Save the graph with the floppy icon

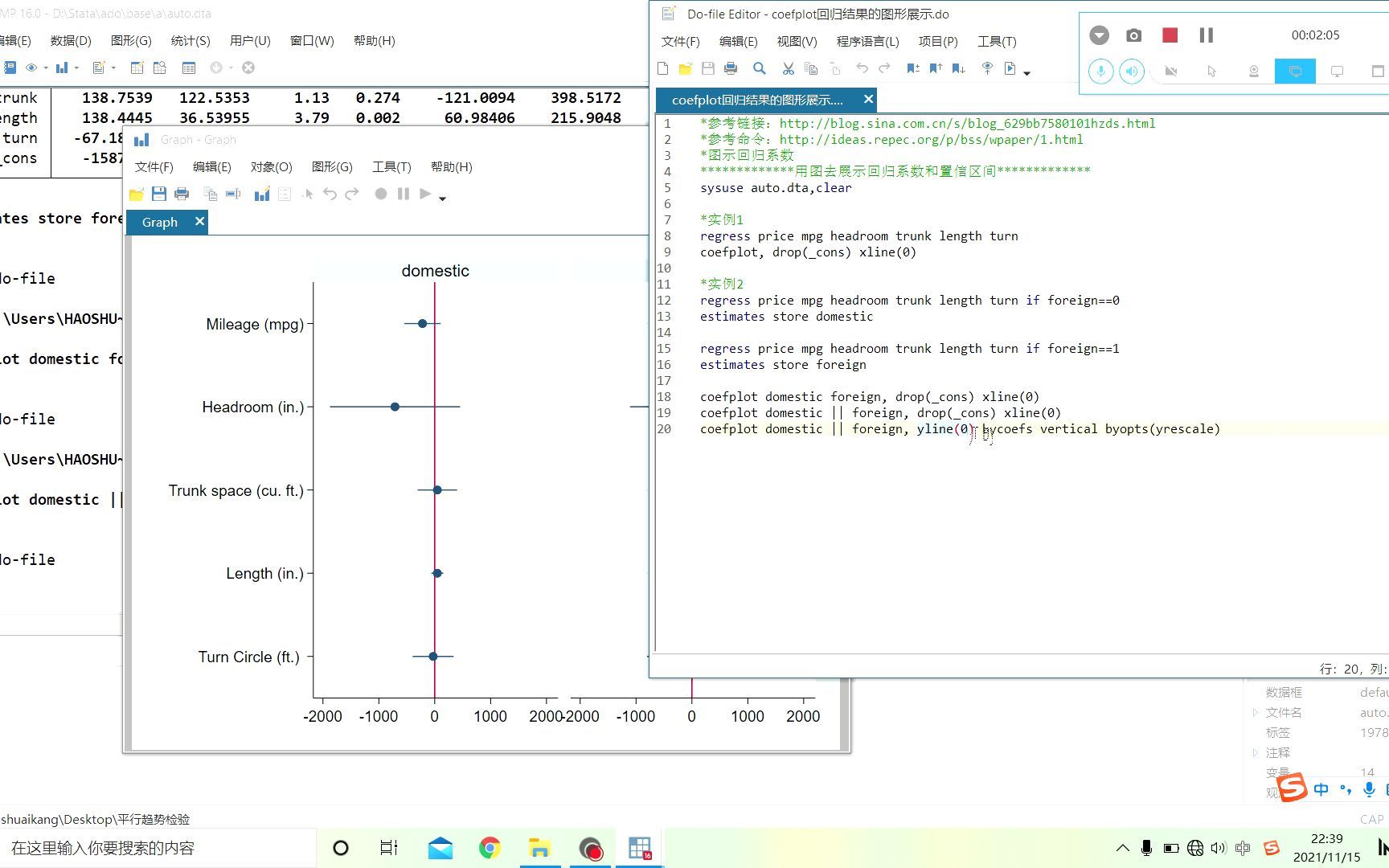click(159, 194)
